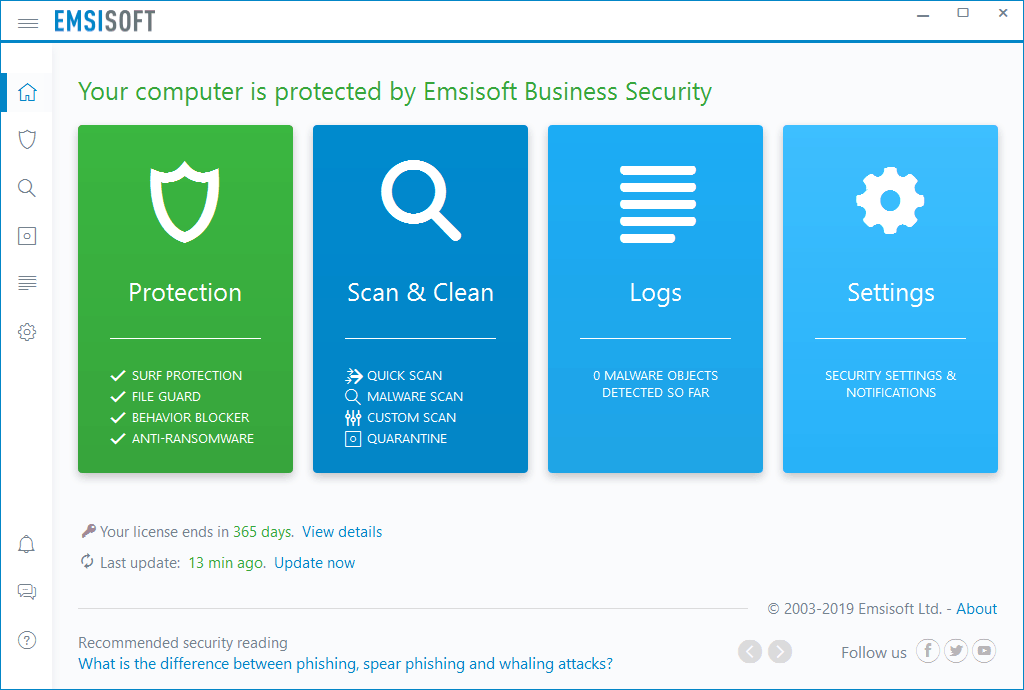The width and height of the screenshot is (1024, 690).
Task: Toggle Behavior Blocker in the Protection tile
Action: point(190,418)
